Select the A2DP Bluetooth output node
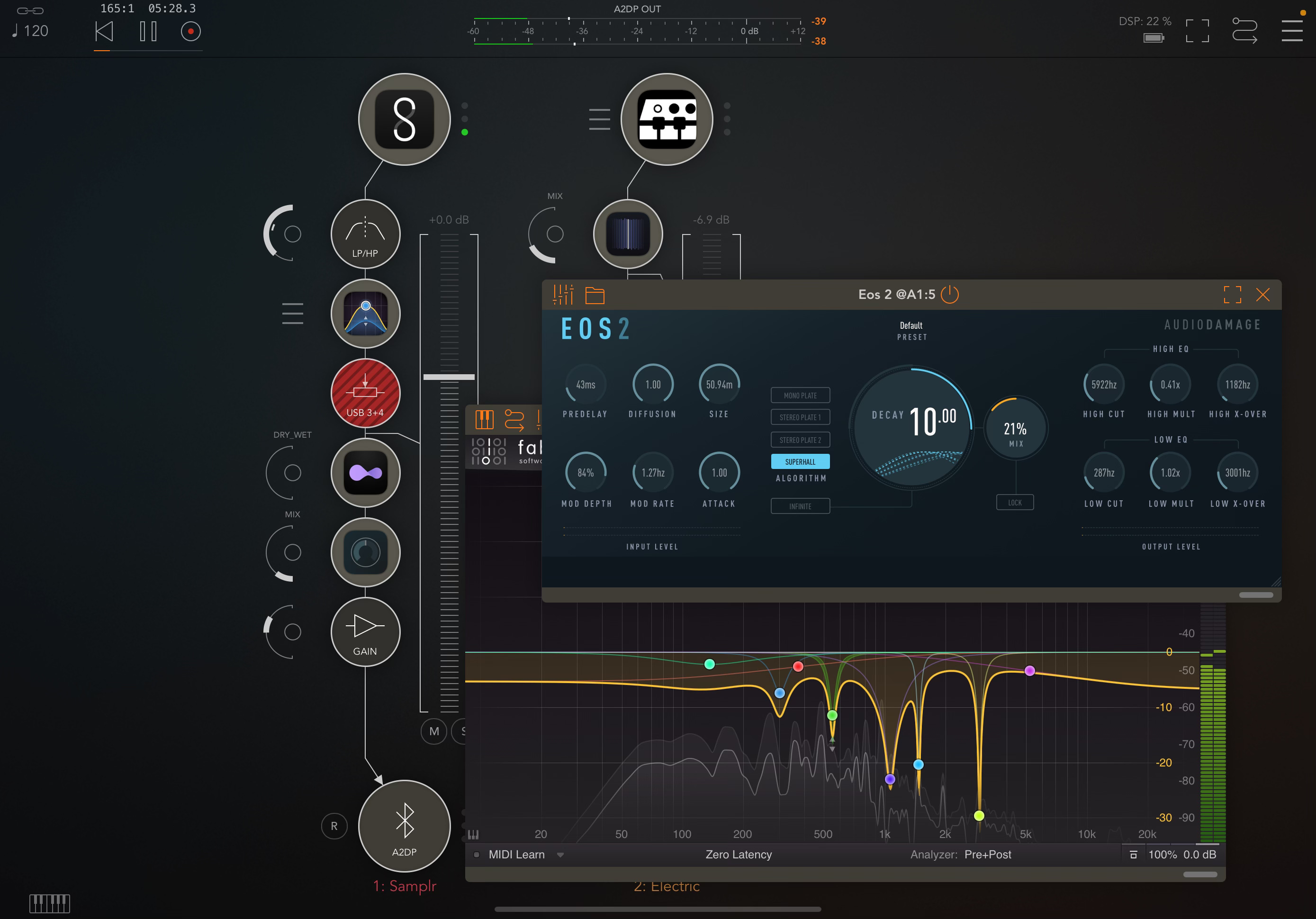The width and height of the screenshot is (1316, 919). click(404, 826)
